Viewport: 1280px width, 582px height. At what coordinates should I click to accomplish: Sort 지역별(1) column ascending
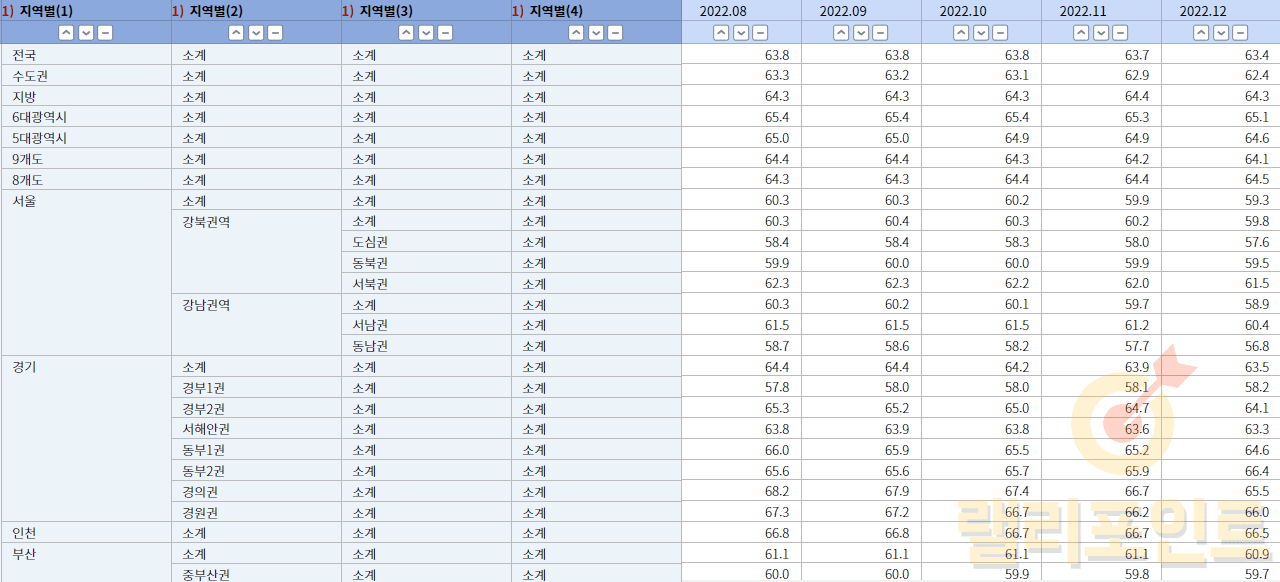66,33
